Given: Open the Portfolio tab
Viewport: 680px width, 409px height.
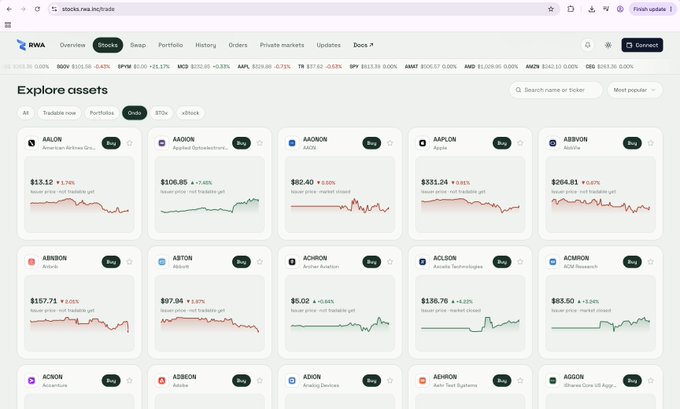Looking at the screenshot, I should coord(170,45).
